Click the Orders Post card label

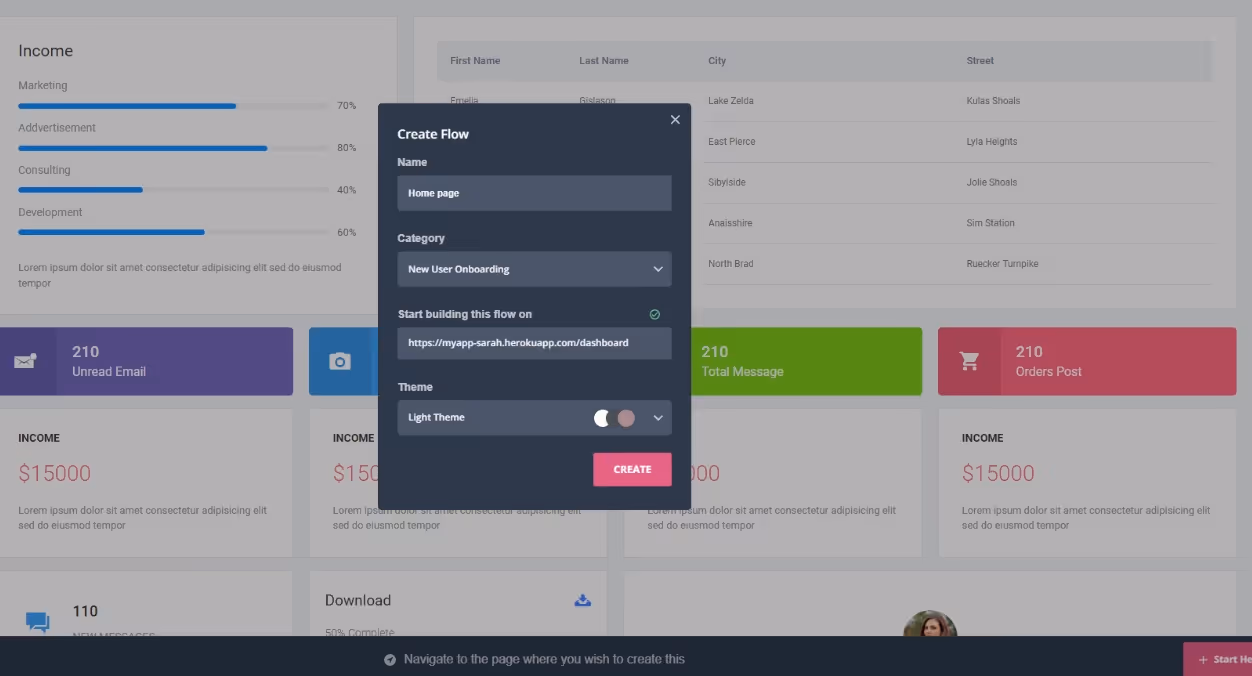(1048, 372)
